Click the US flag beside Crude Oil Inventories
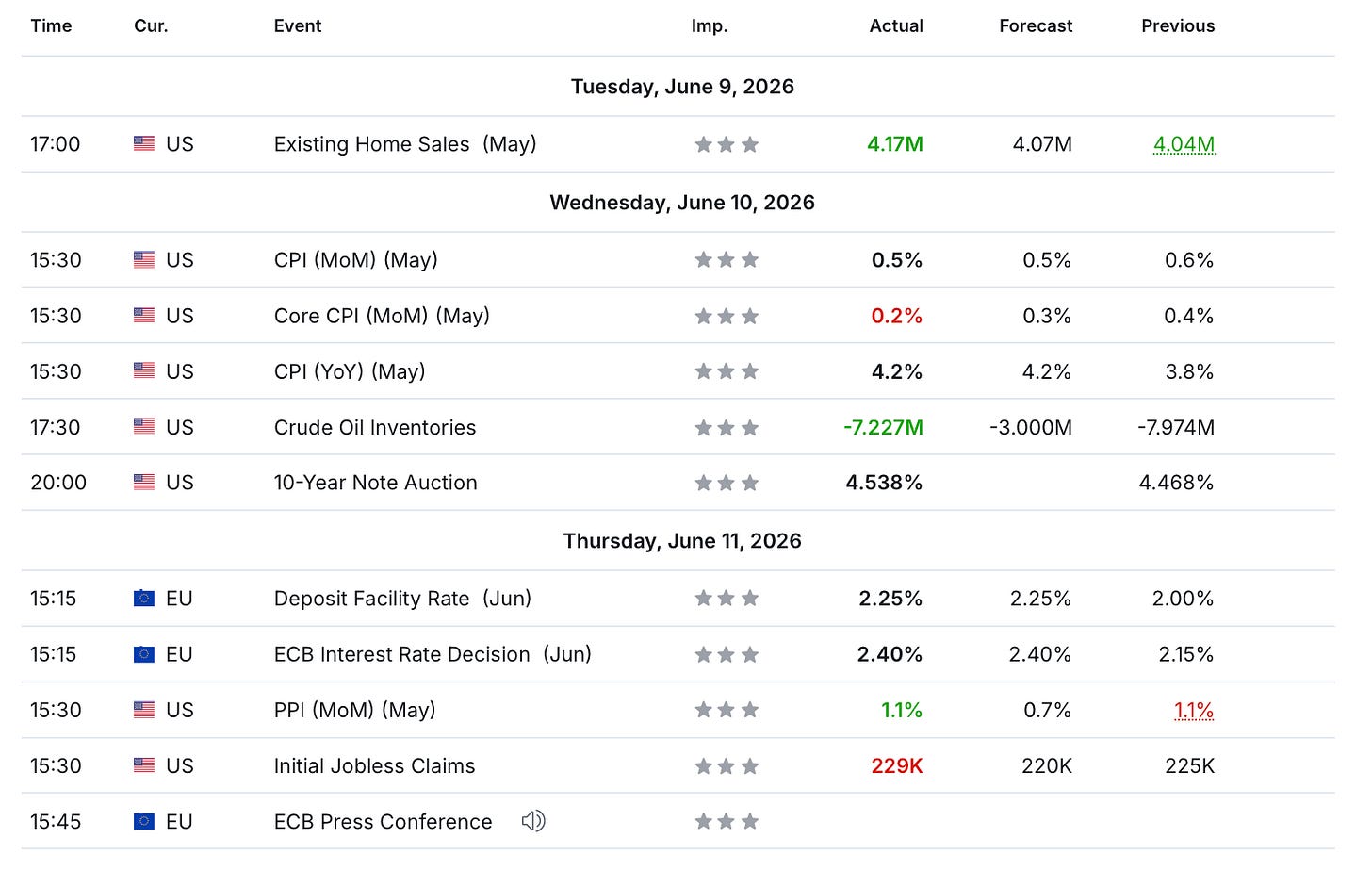 144,427
